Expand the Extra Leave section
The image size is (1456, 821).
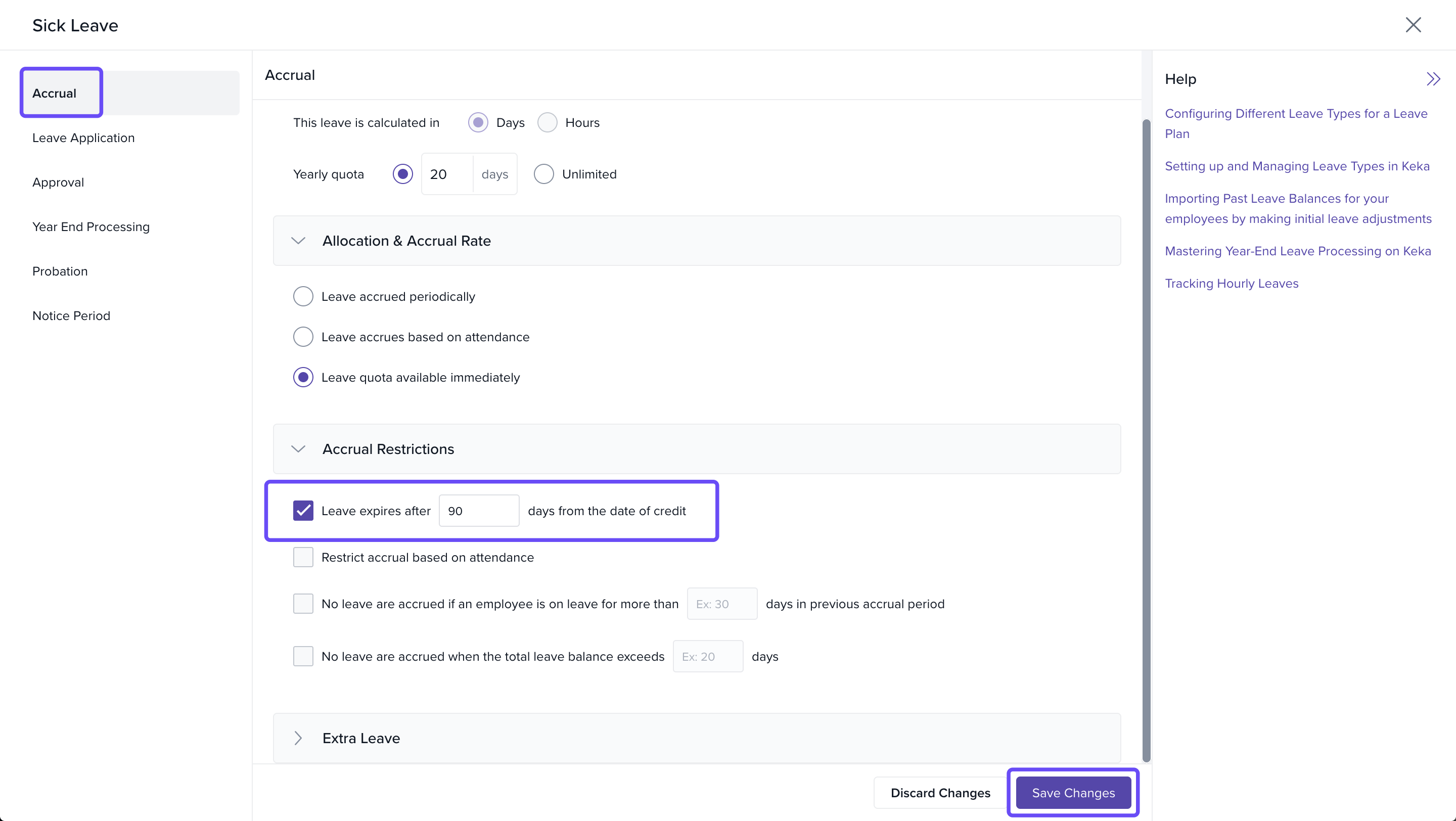pos(298,738)
